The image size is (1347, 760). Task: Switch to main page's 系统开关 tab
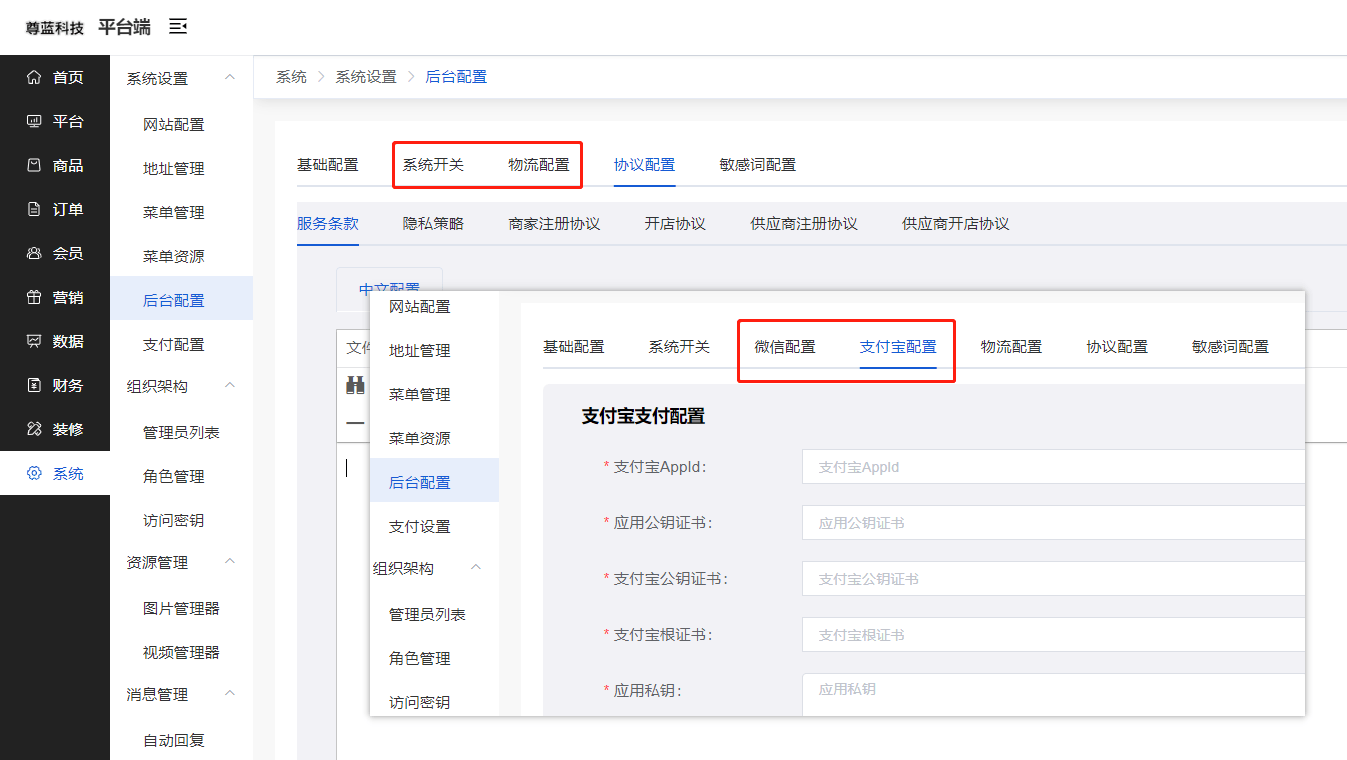click(x=433, y=165)
